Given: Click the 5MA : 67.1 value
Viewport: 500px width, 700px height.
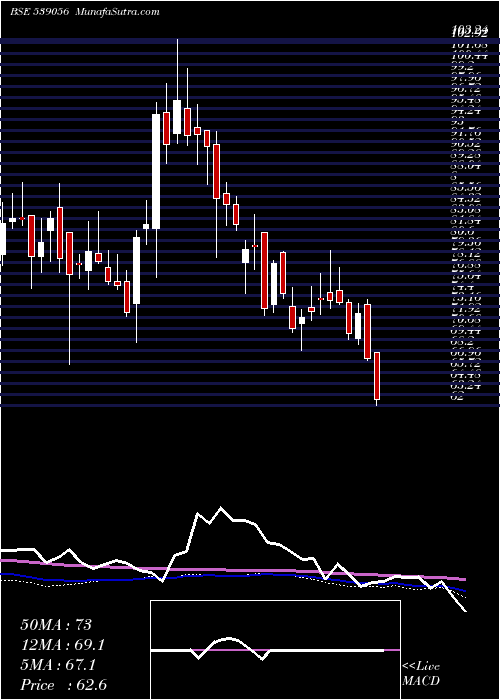Looking at the screenshot, I should point(58,665).
